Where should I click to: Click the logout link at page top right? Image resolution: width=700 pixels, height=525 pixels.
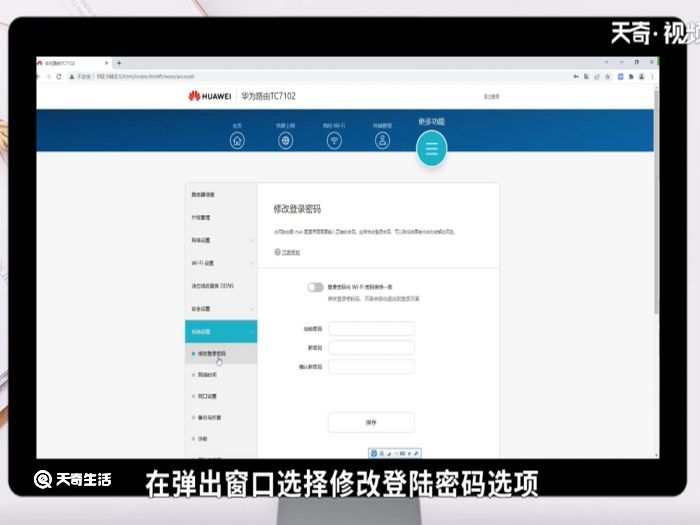pos(492,96)
